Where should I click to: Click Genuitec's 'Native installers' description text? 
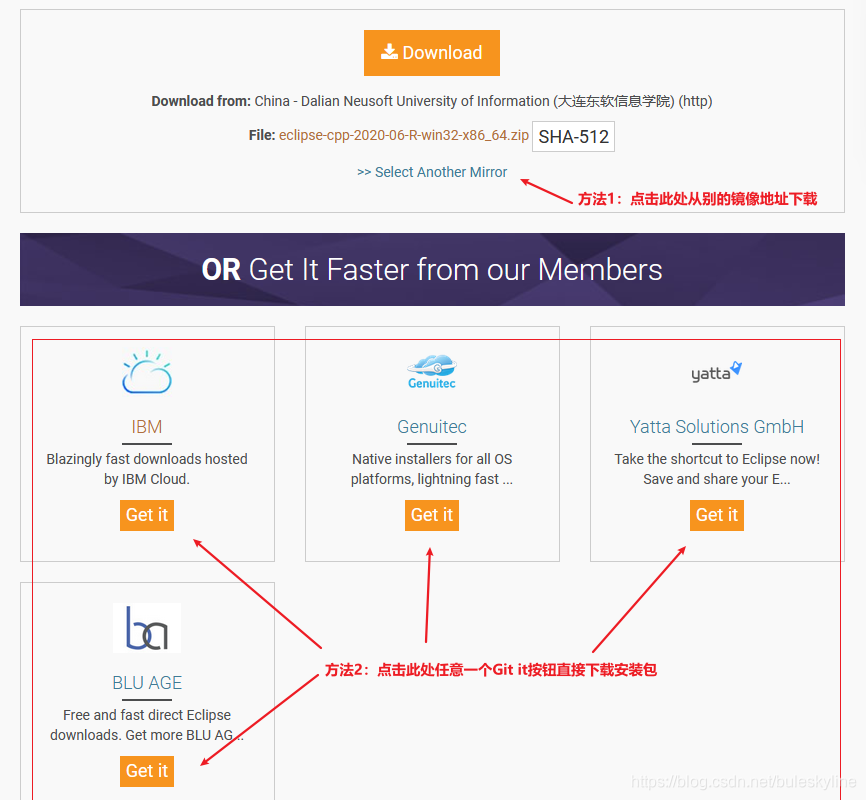[x=432, y=469]
